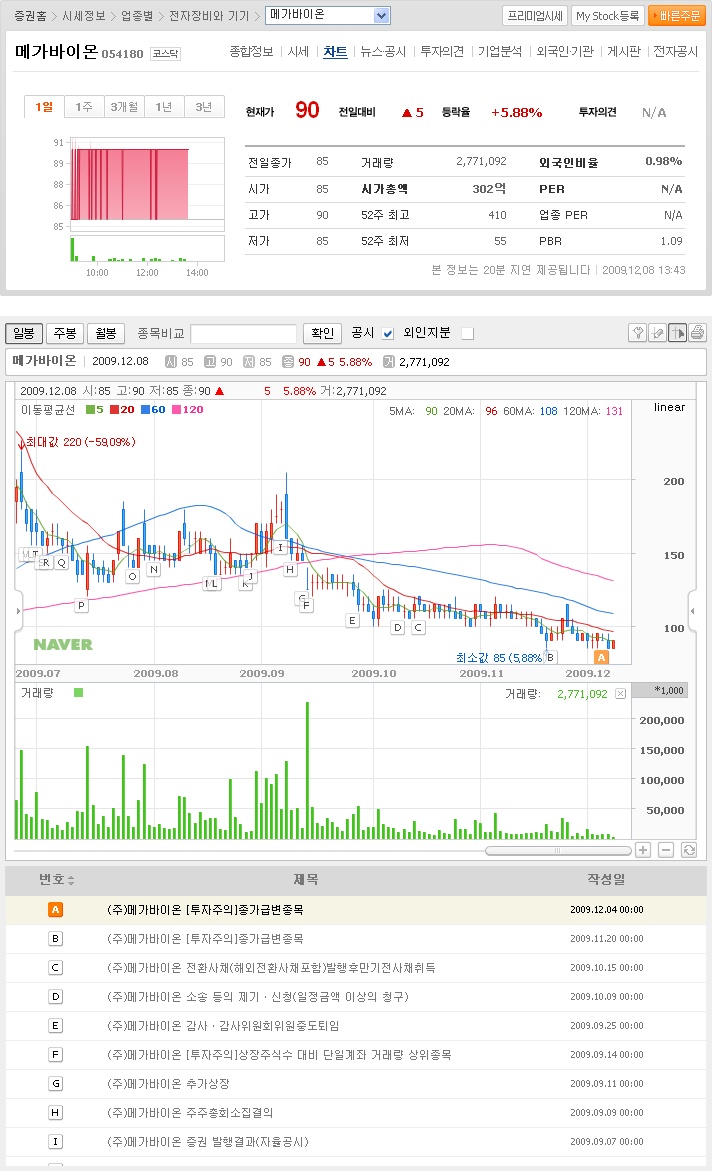Open the 시세 menu tab

(298, 52)
